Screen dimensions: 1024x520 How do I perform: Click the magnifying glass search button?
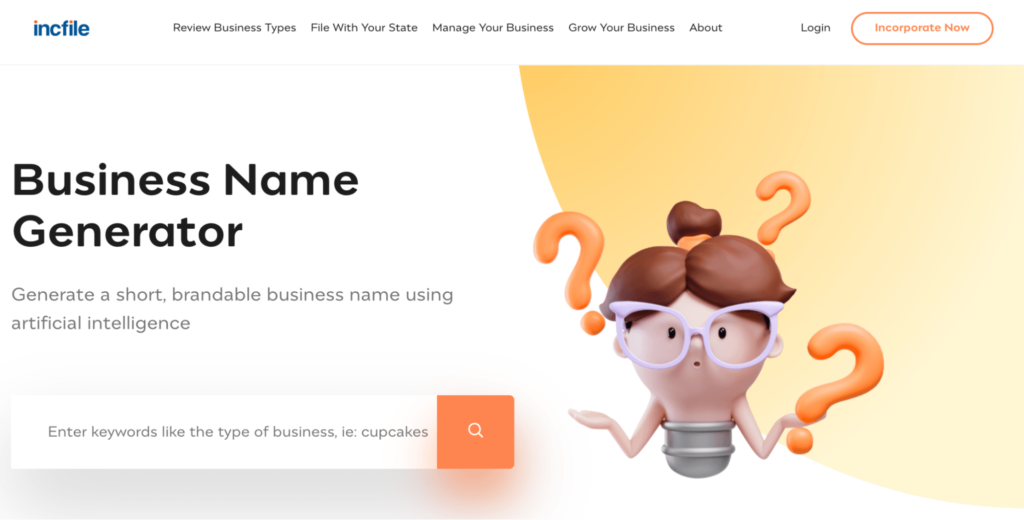[x=475, y=431]
